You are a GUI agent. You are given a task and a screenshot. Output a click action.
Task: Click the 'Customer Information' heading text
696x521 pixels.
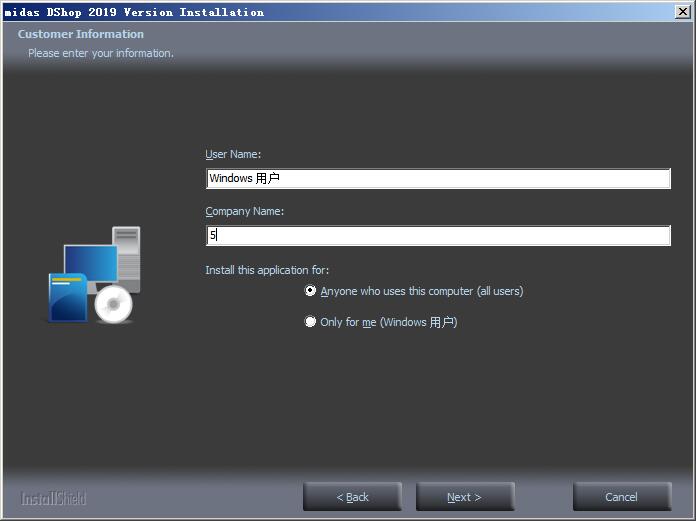coord(81,34)
